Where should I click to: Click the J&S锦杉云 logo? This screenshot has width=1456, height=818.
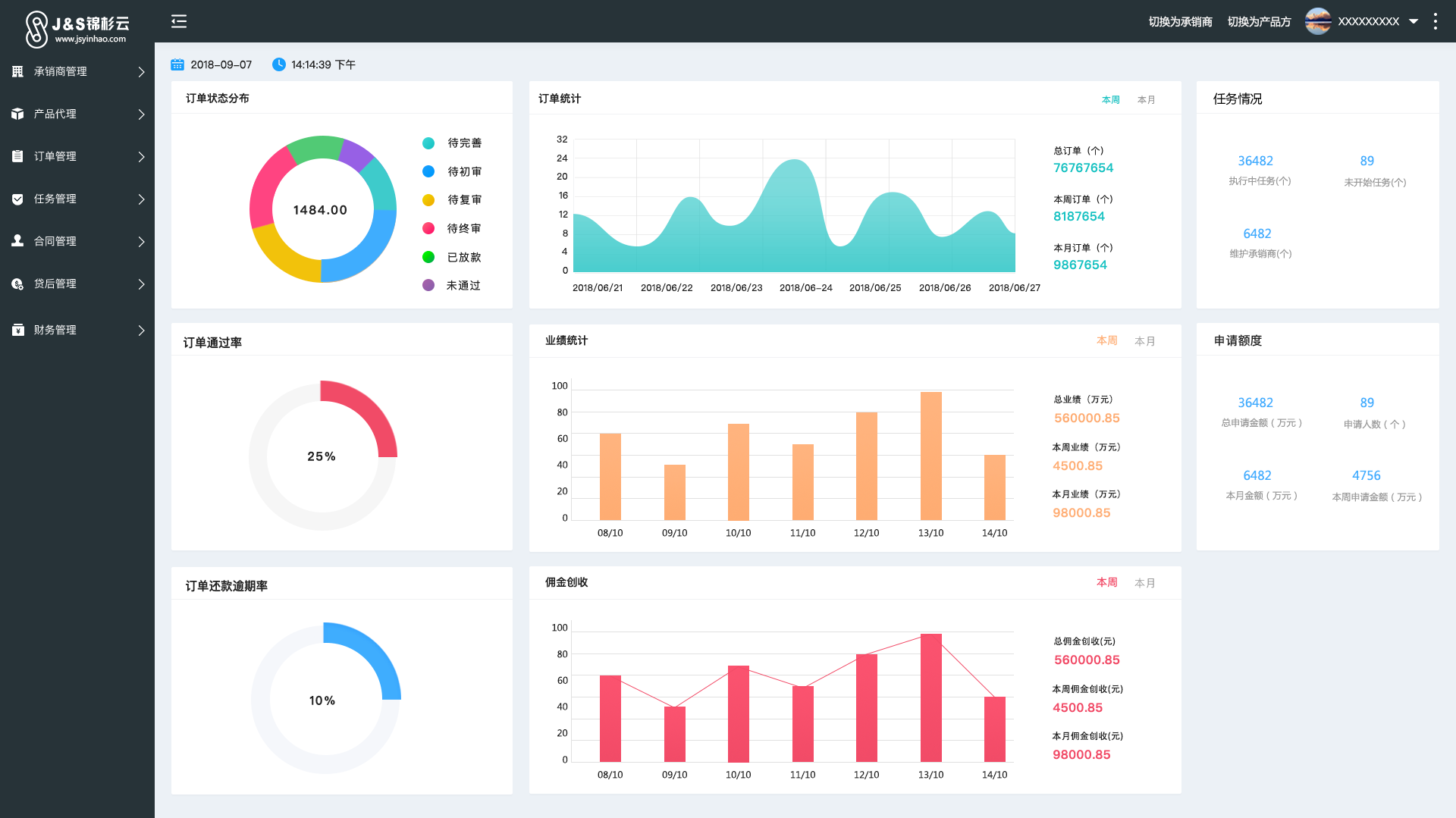tap(77, 29)
